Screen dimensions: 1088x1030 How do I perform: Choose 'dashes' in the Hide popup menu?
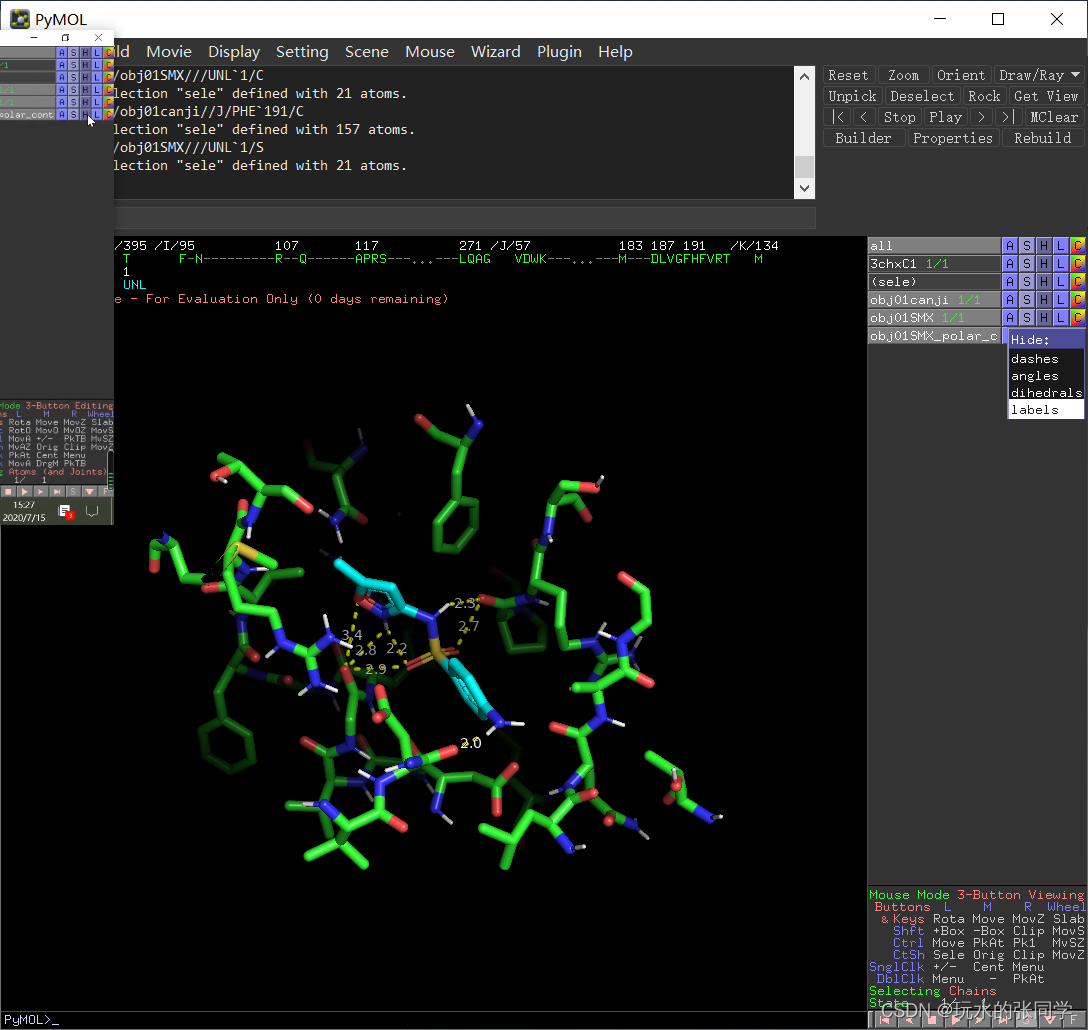pos(1045,359)
